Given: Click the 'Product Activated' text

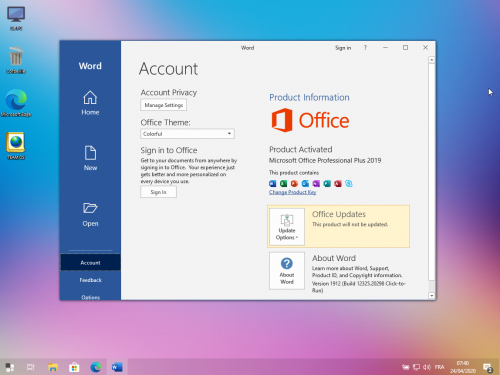Looking at the screenshot, I should tap(301, 149).
